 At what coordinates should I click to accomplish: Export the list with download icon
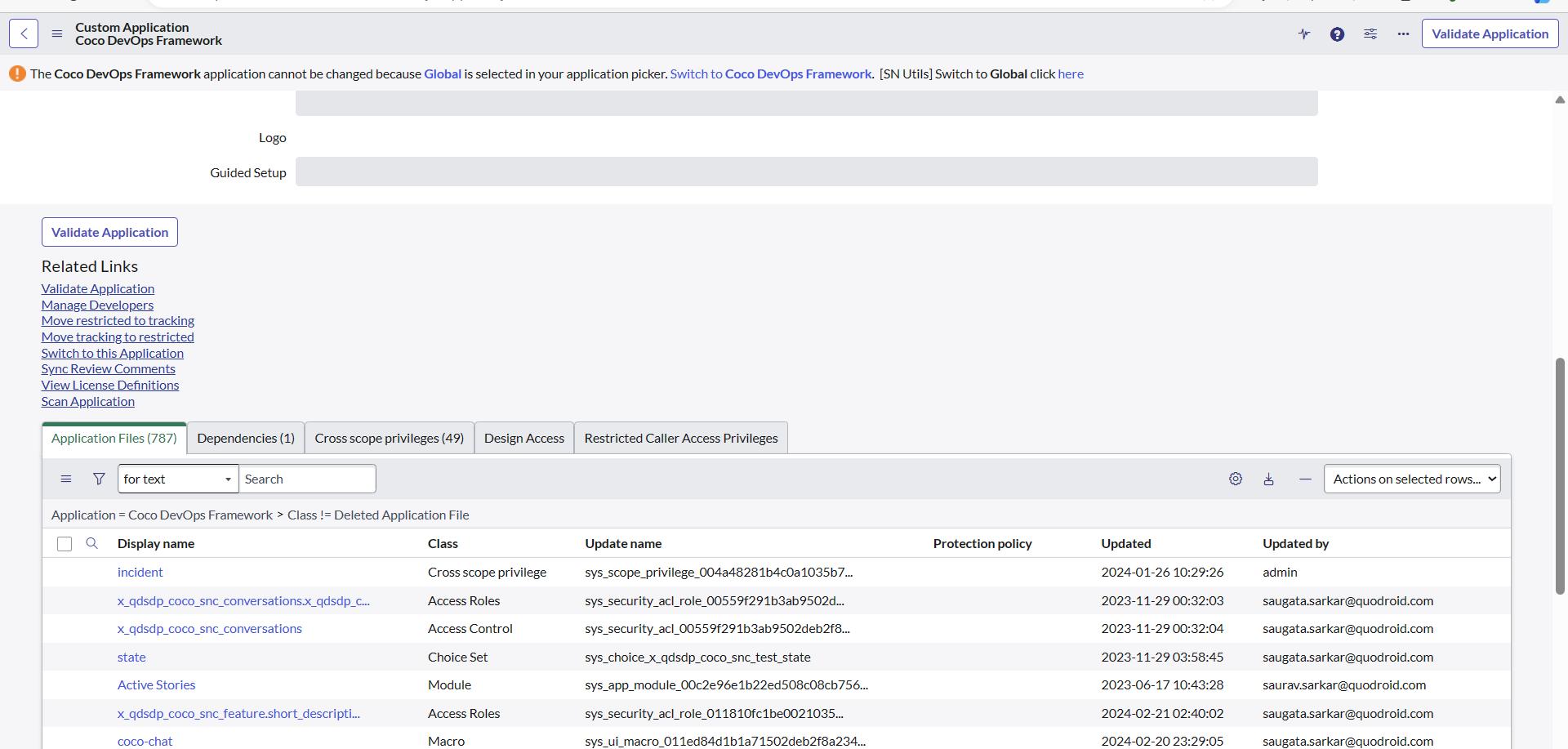click(x=1268, y=479)
